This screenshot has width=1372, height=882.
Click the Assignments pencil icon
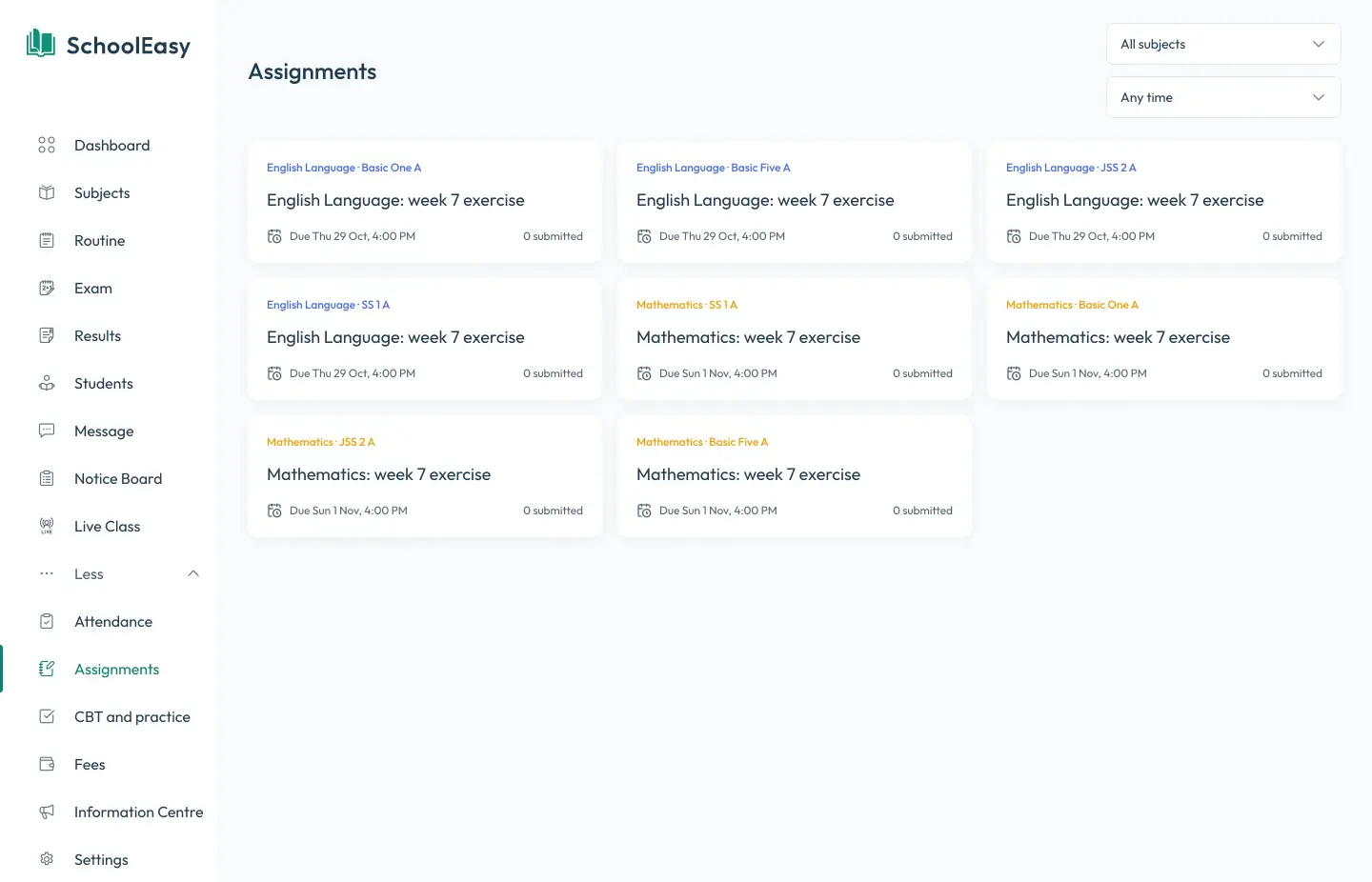click(x=47, y=669)
